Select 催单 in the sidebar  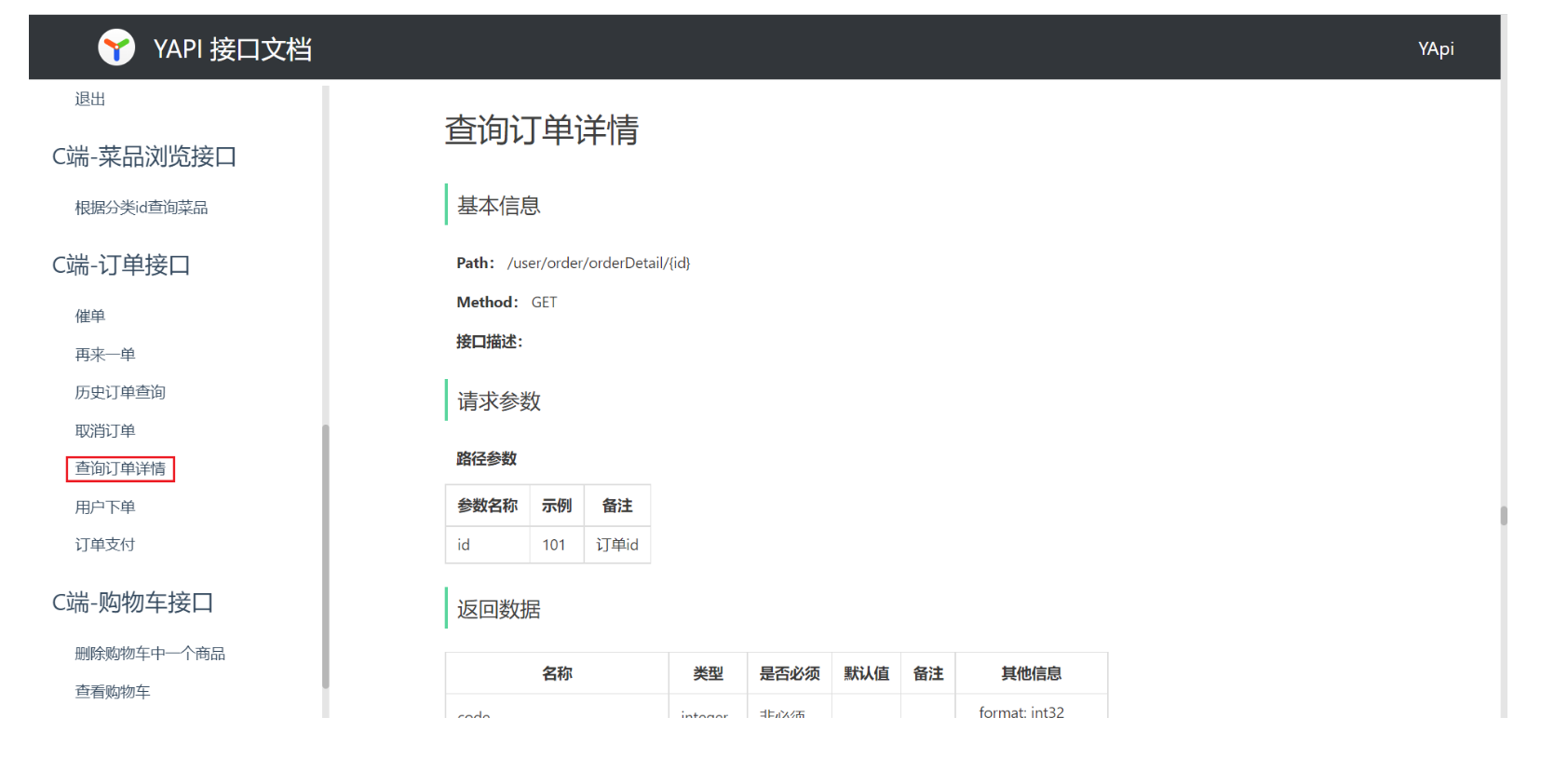coord(90,317)
